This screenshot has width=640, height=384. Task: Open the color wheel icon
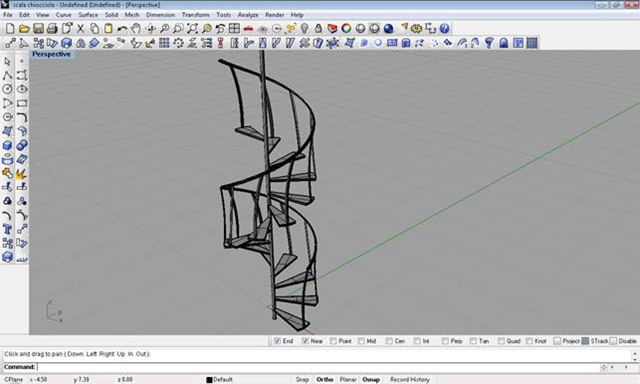click(x=346, y=29)
